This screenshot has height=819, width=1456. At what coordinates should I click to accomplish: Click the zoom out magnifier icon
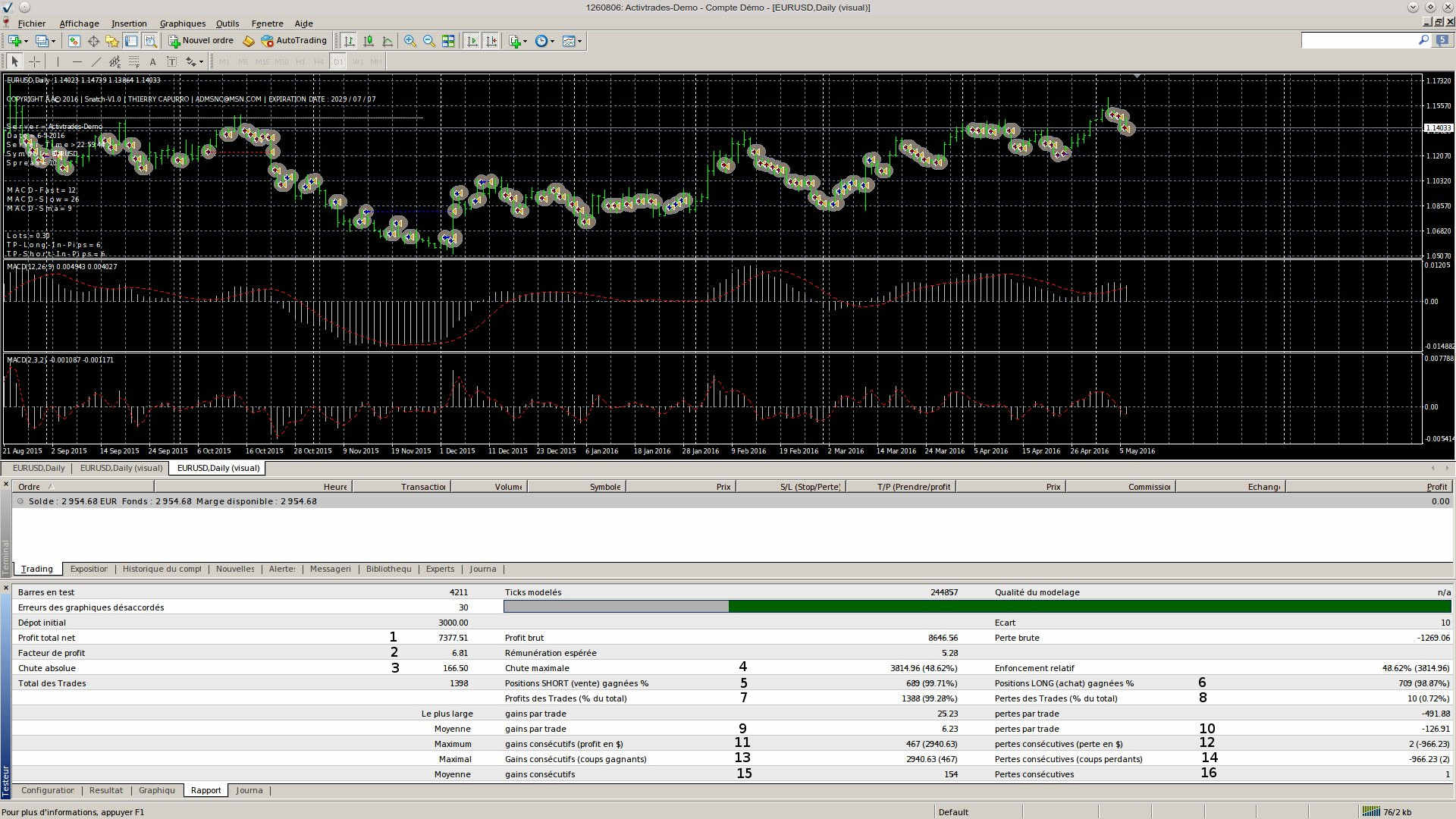(429, 41)
